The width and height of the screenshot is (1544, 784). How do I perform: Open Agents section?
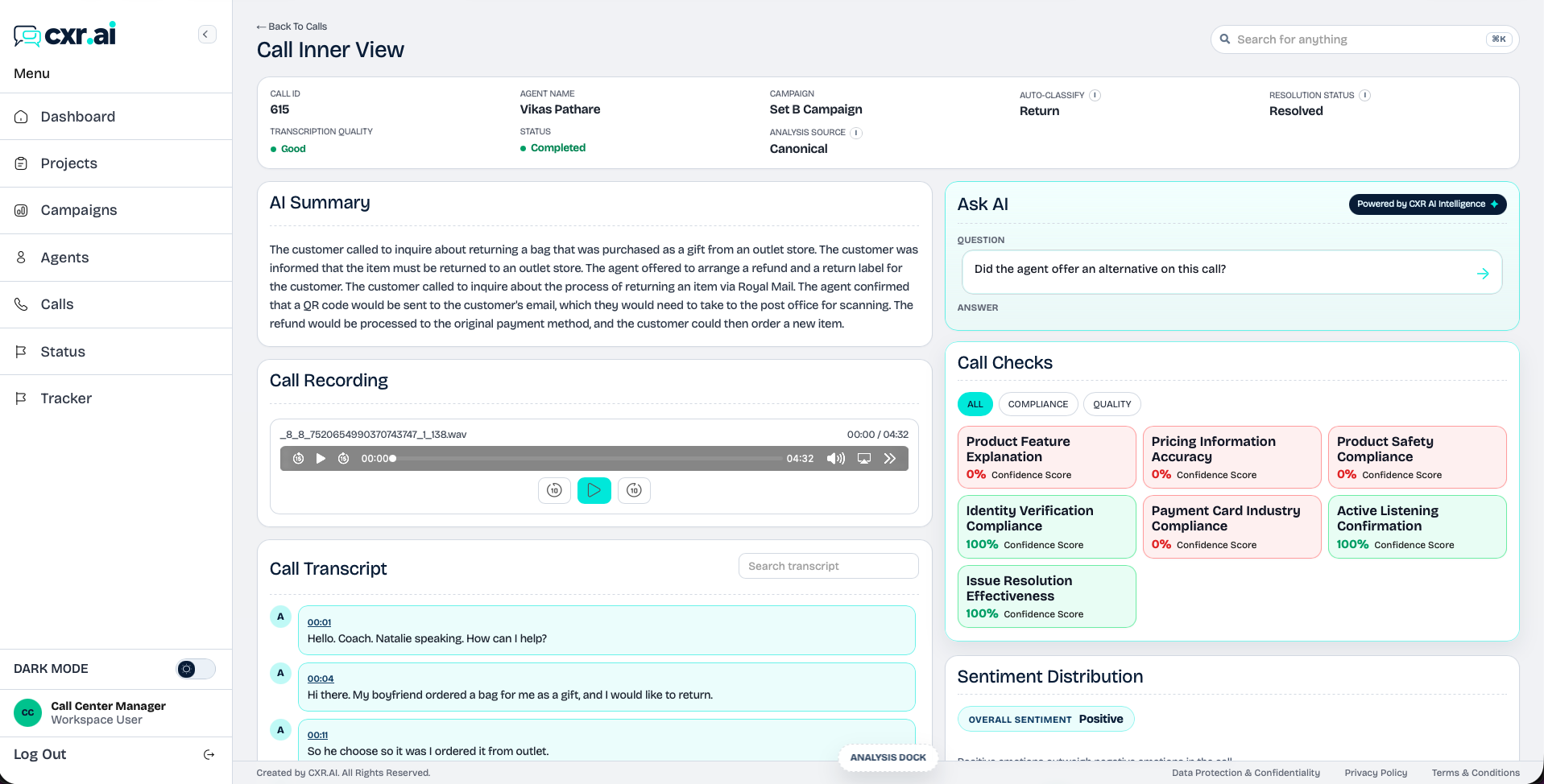pyautogui.click(x=116, y=258)
